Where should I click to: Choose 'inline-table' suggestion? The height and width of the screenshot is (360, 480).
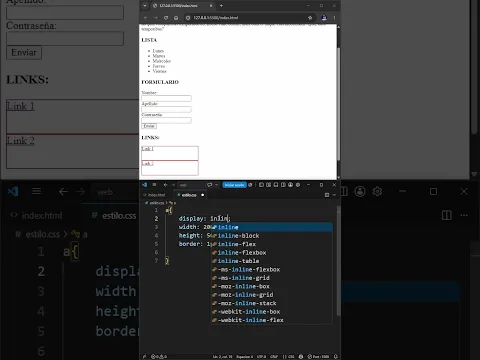(x=272, y=261)
